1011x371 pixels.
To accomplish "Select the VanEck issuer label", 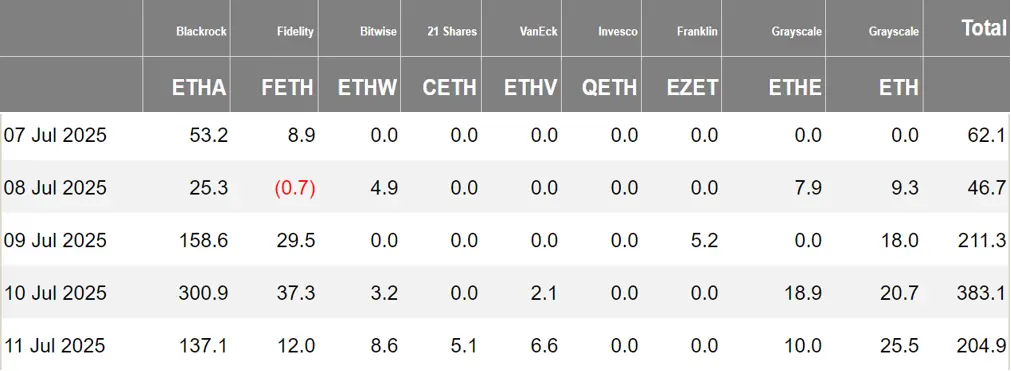I will click(540, 31).
